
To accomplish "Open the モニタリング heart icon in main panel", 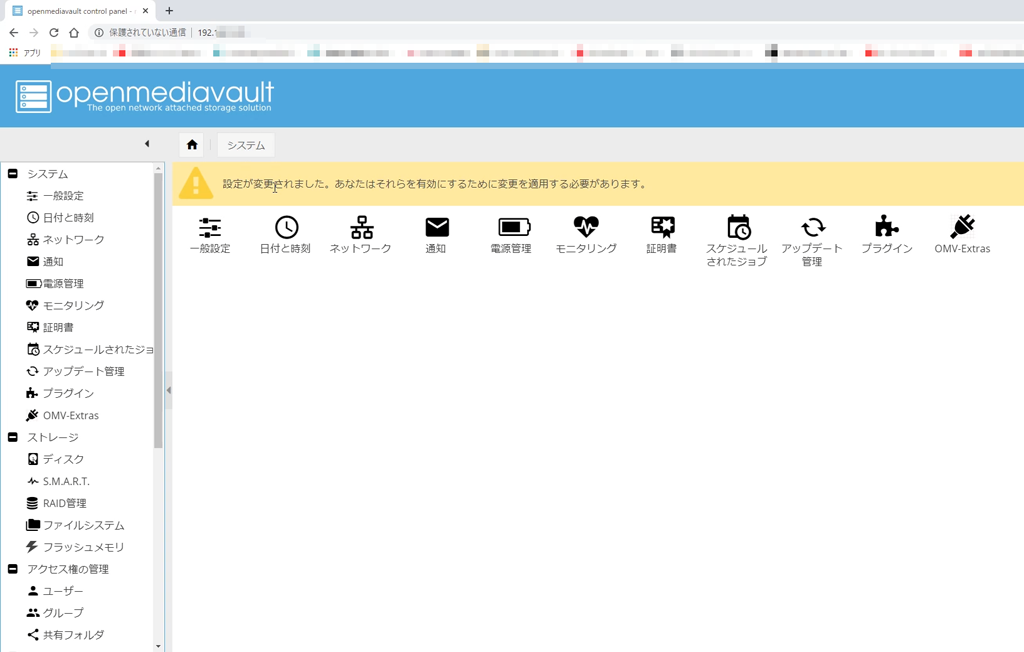I will 586,228.
